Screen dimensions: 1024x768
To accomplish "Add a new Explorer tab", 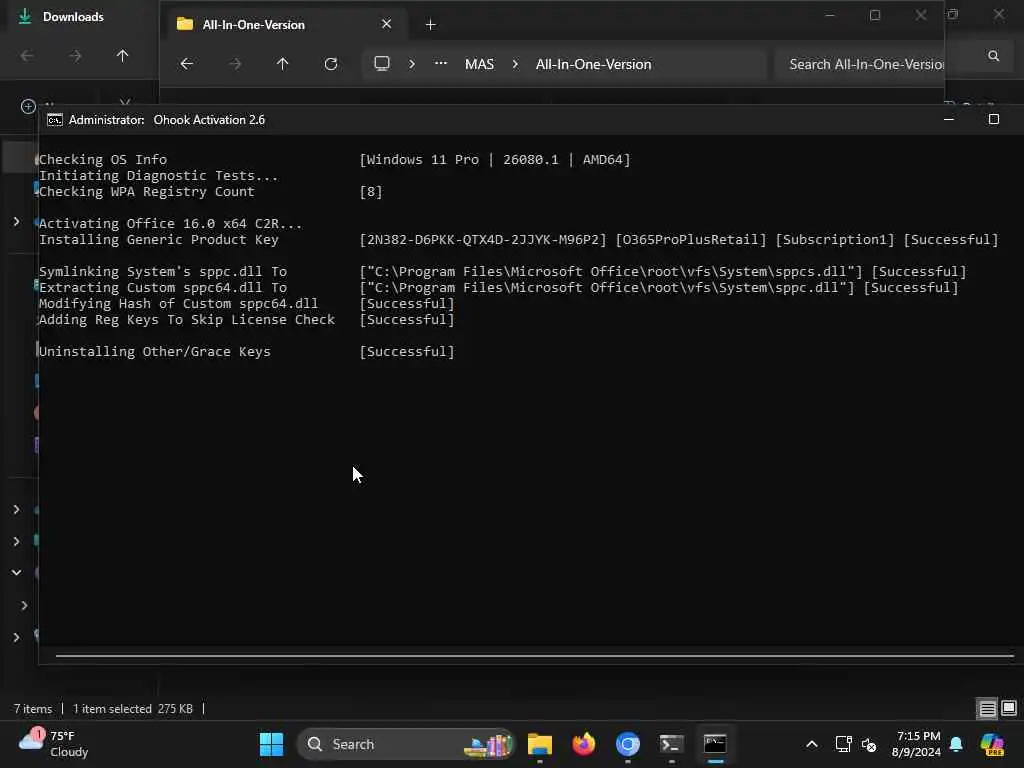I will (x=430, y=25).
